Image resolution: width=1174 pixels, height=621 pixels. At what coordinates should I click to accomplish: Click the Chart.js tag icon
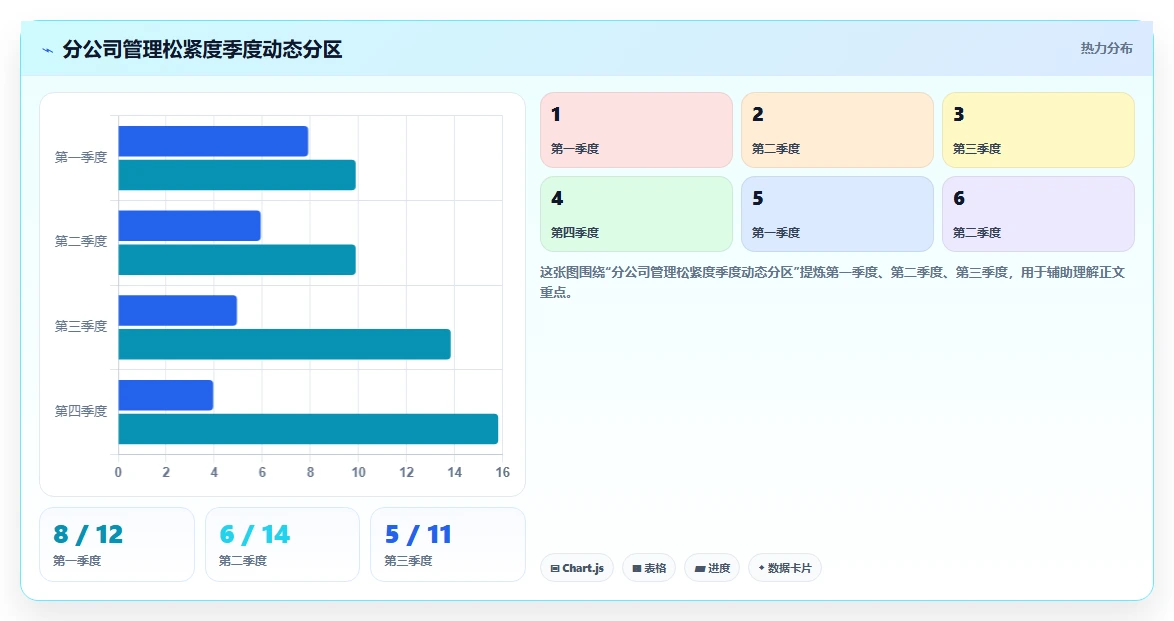(x=555, y=569)
